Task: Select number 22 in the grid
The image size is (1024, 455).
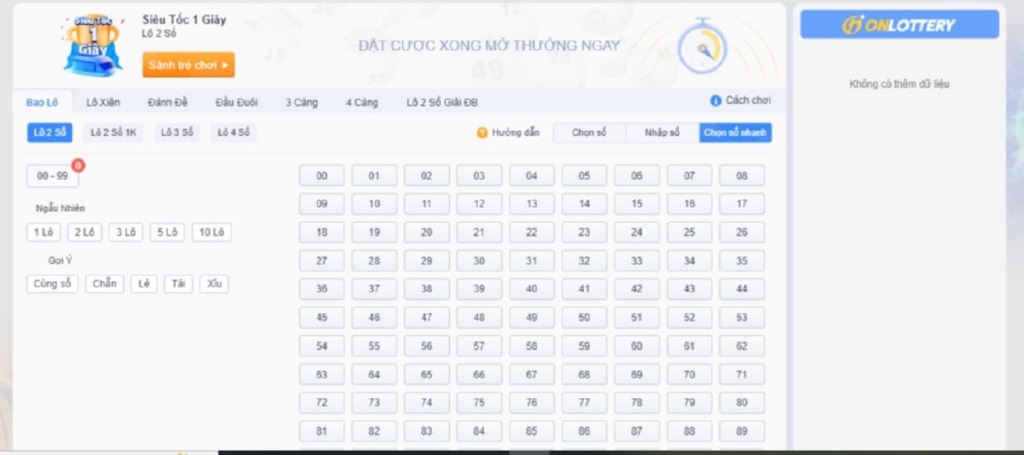Action: pos(532,232)
